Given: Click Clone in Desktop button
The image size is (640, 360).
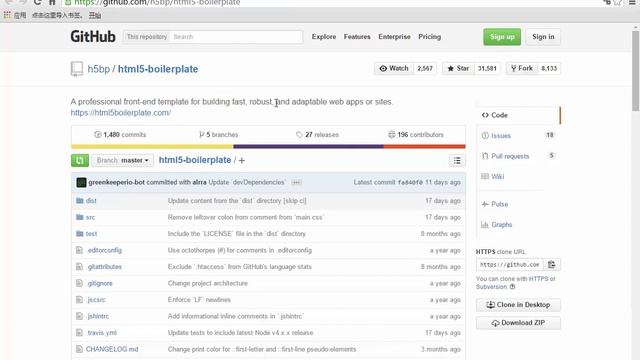Looking at the screenshot, I should coord(518,305).
